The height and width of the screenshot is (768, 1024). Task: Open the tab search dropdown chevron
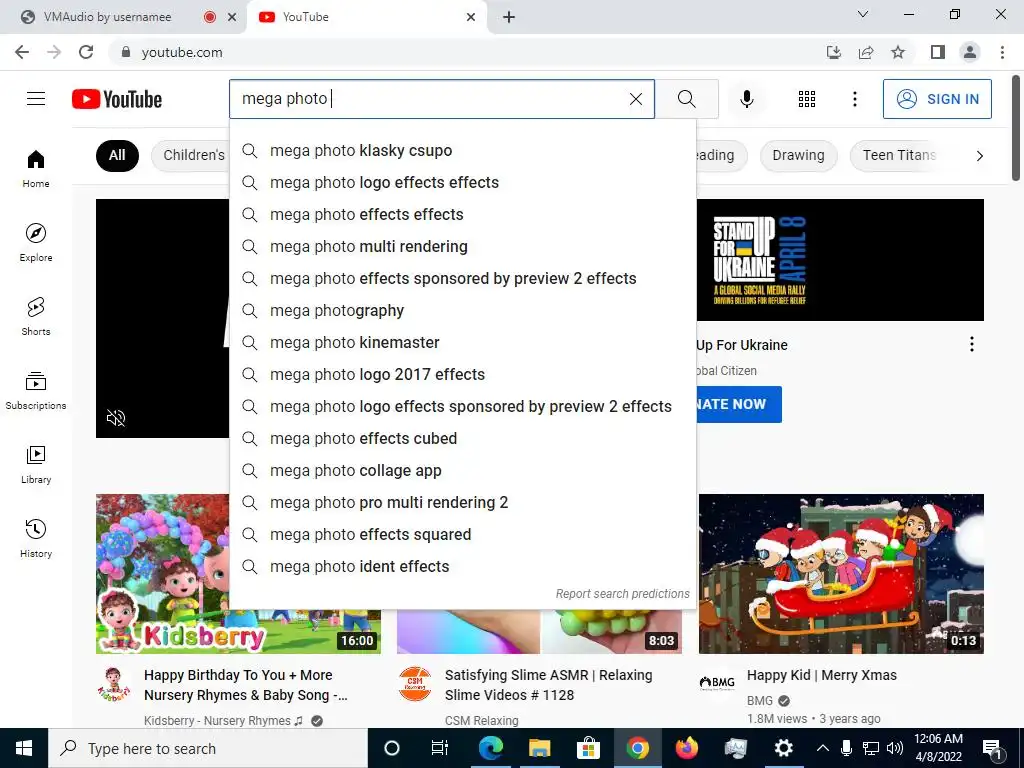point(863,14)
